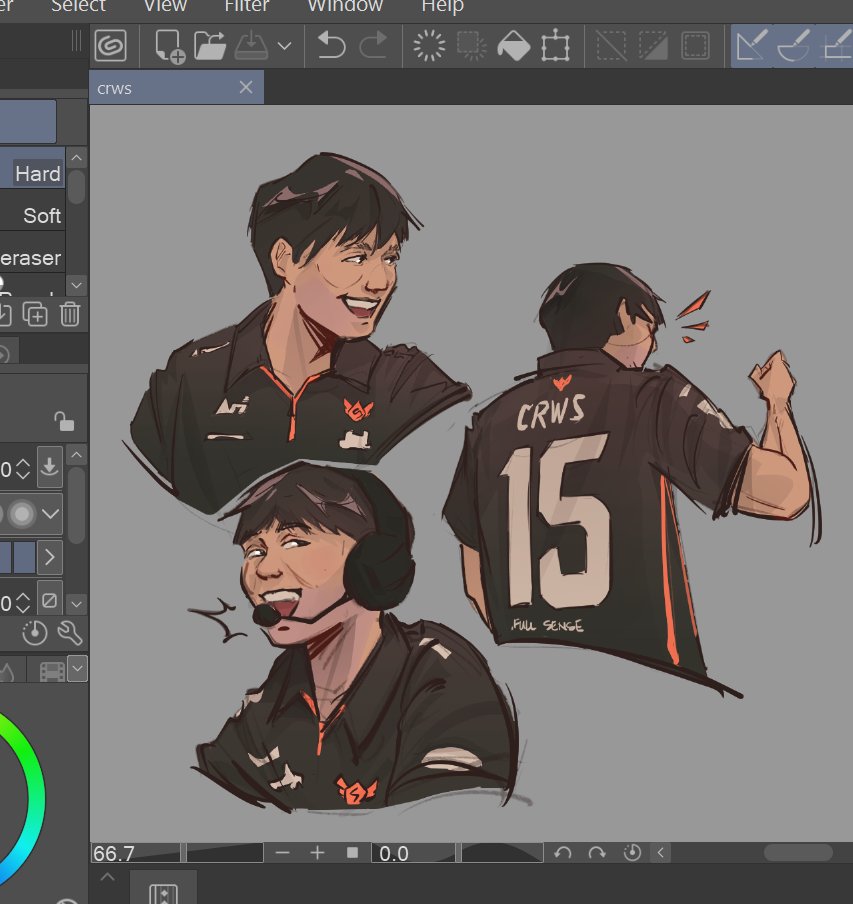Open the film strip panel dropdown

pyautogui.click(x=78, y=669)
